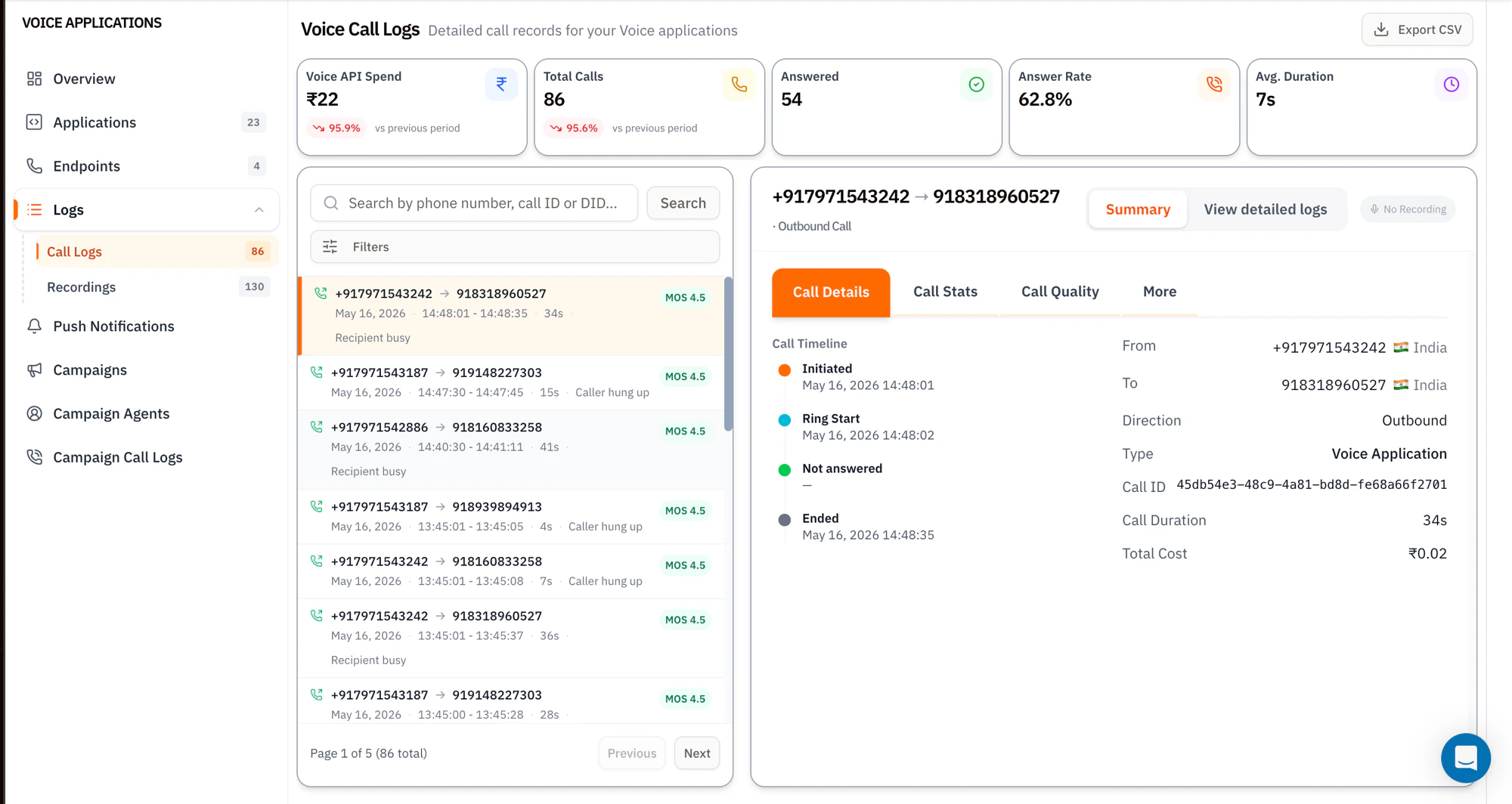1512x804 pixels.
Task: Click the checkmark icon on Answered card
Action: [976, 84]
